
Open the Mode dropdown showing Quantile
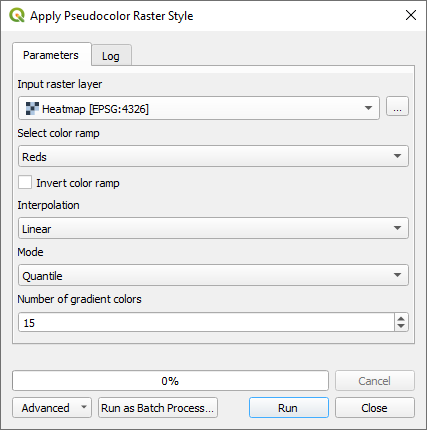pyautogui.click(x=213, y=275)
